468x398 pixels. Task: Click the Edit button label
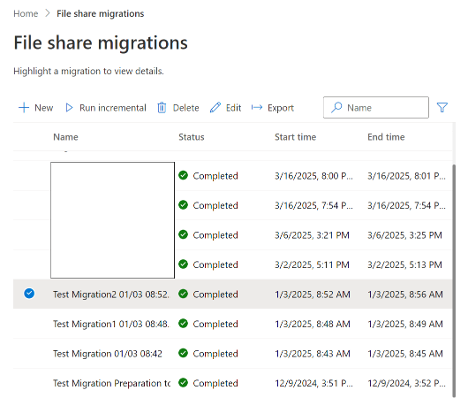tap(233, 108)
